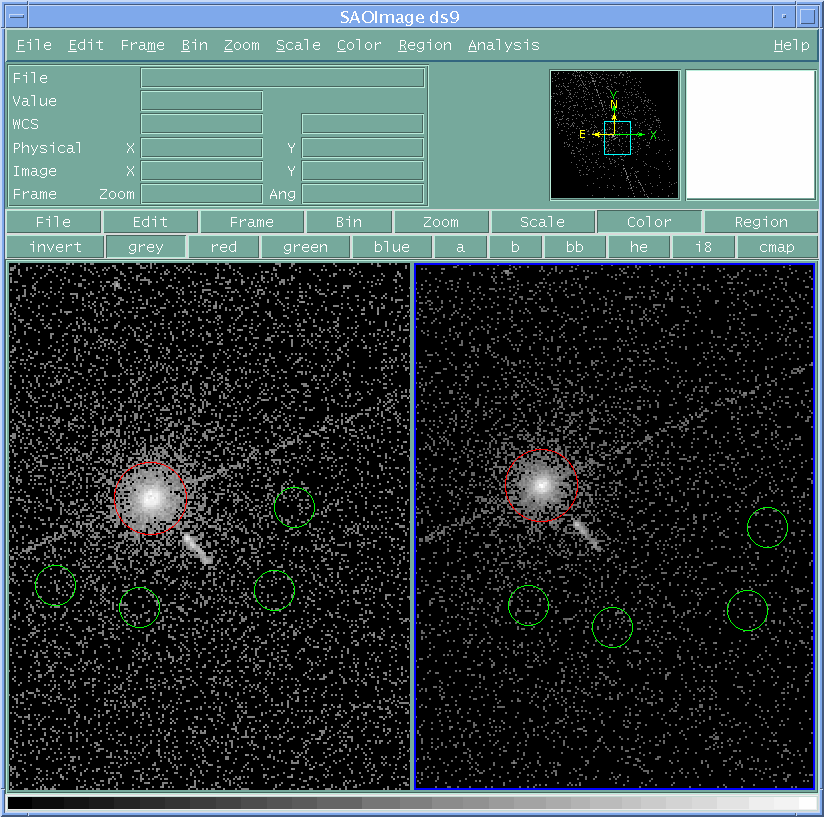Click the Image Y field
Screen dimensions: 824x817
363,171
